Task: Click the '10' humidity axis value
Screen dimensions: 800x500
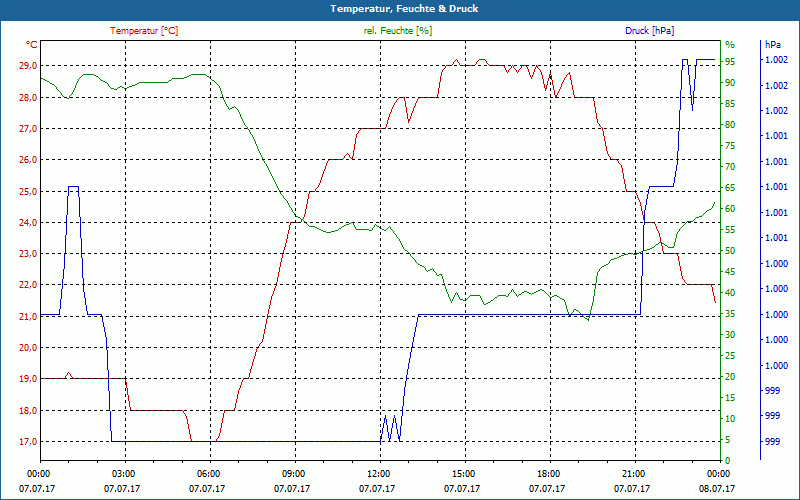Action: pos(730,419)
